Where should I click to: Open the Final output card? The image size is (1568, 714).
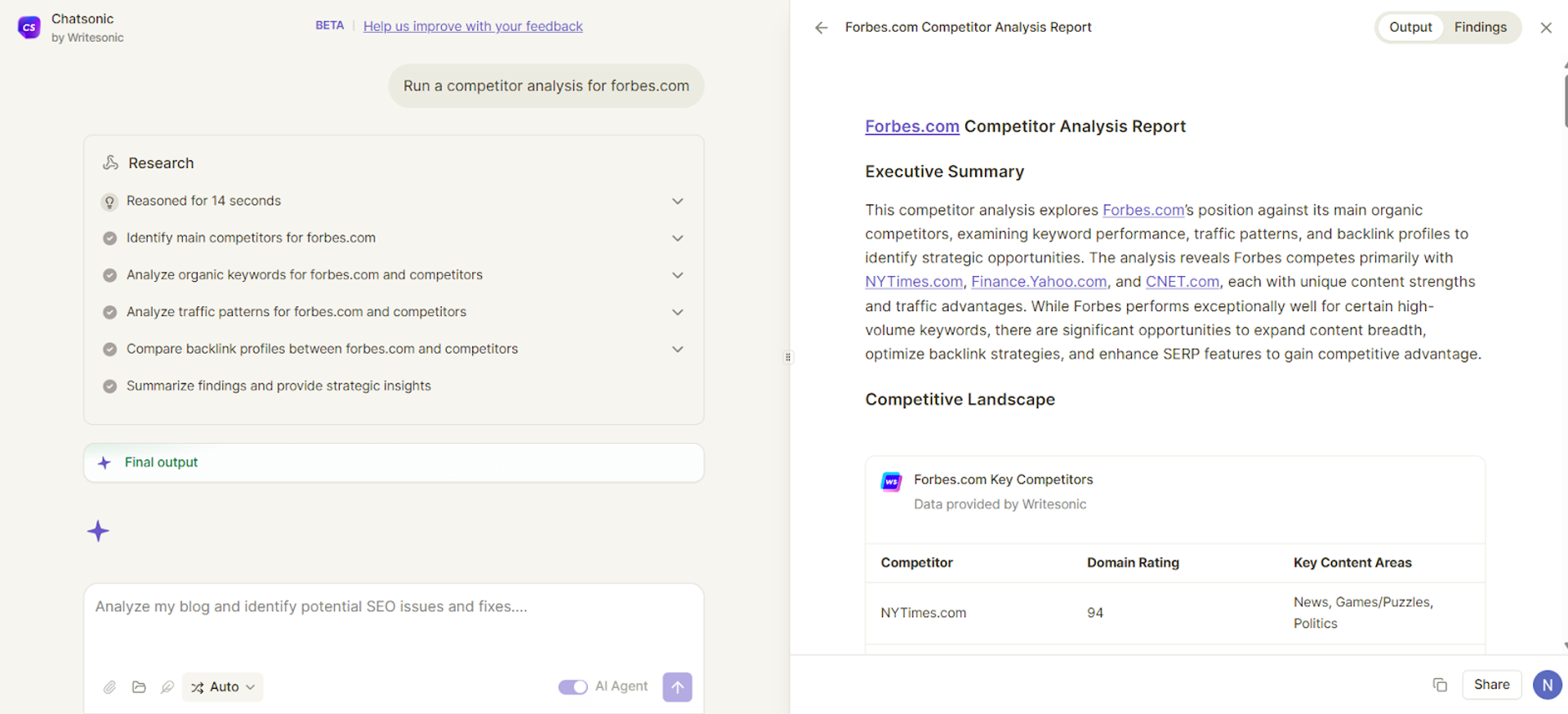pyautogui.click(x=394, y=462)
